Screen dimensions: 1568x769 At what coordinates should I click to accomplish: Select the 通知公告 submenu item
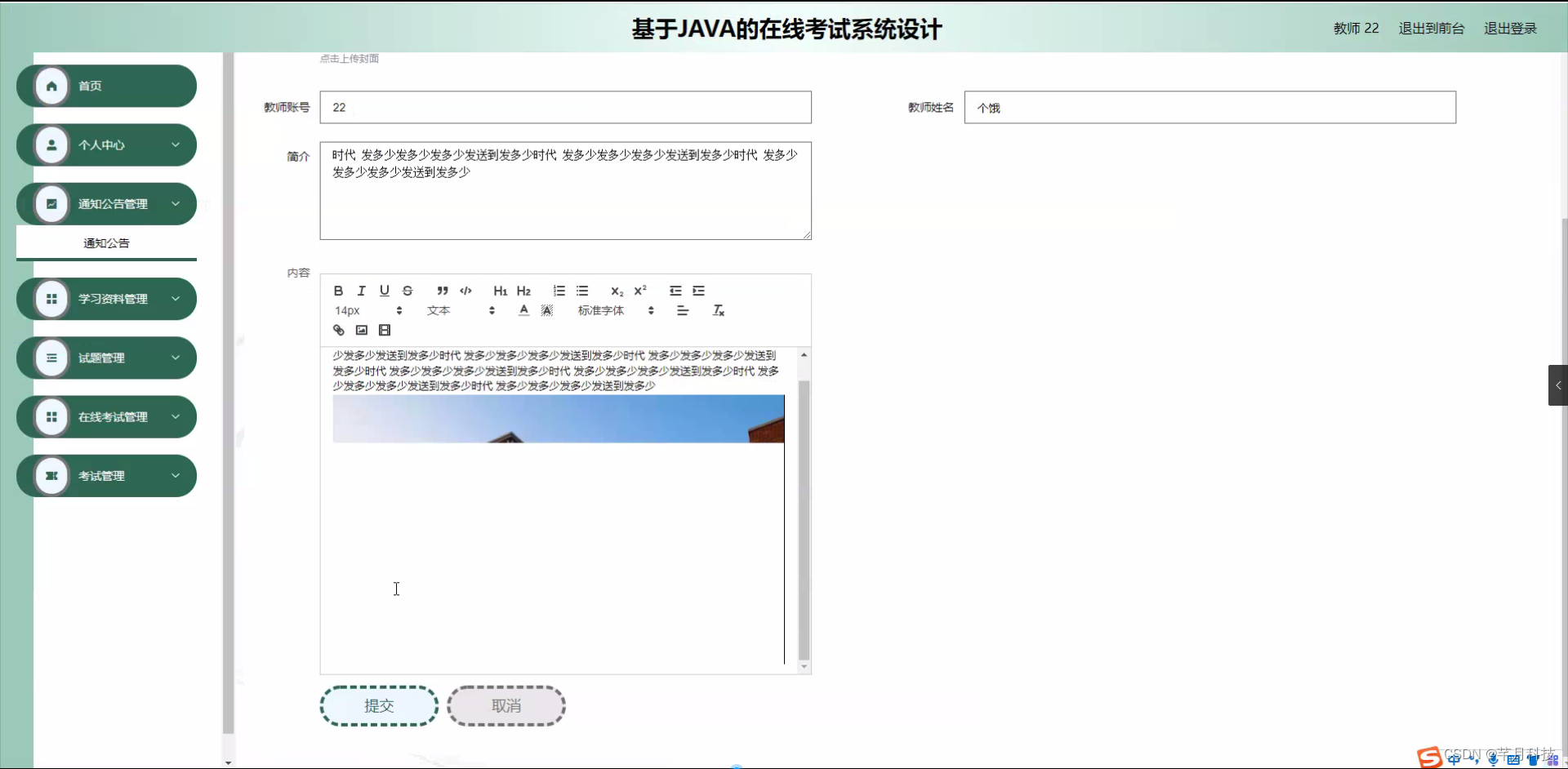point(105,242)
